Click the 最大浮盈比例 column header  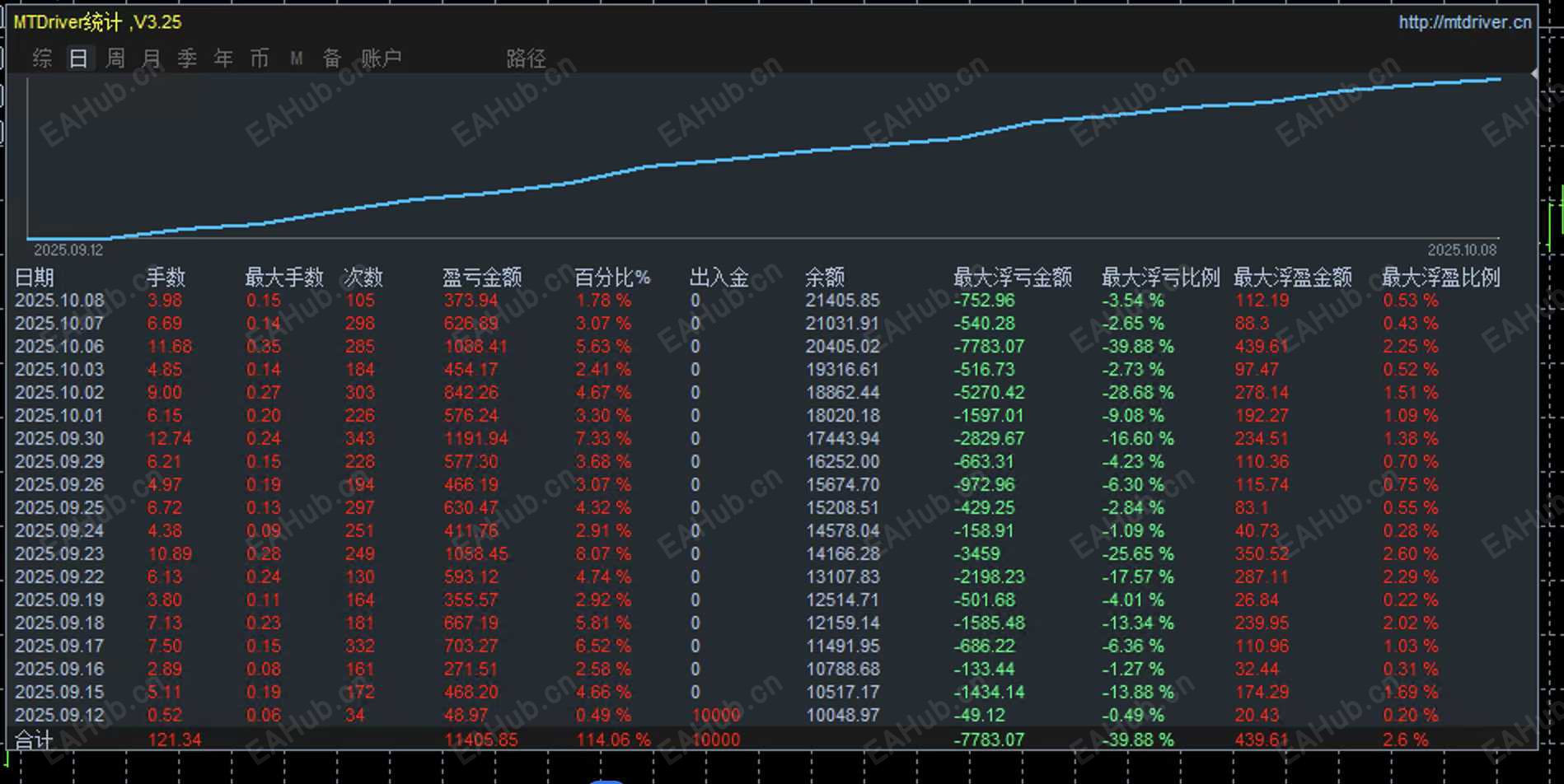click(x=1441, y=278)
